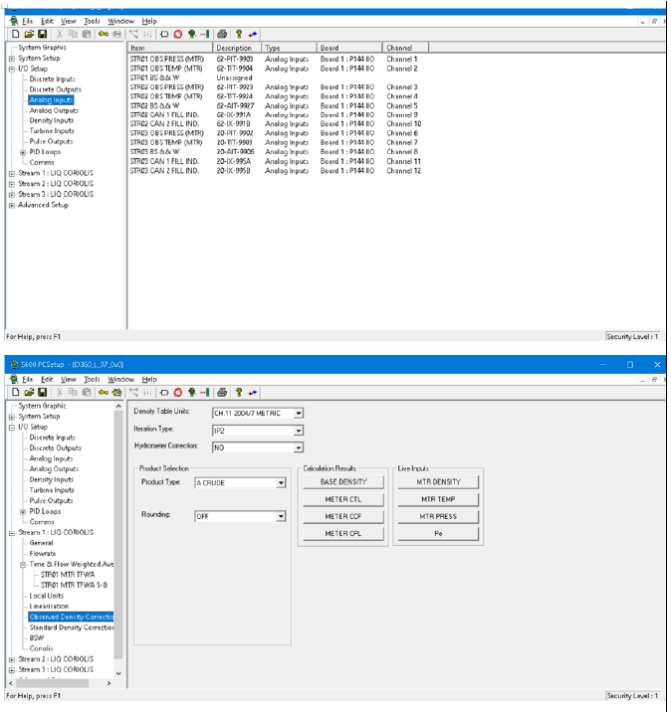
Task: Click Open folder icon in upper window toolbar
Action: pos(29,34)
